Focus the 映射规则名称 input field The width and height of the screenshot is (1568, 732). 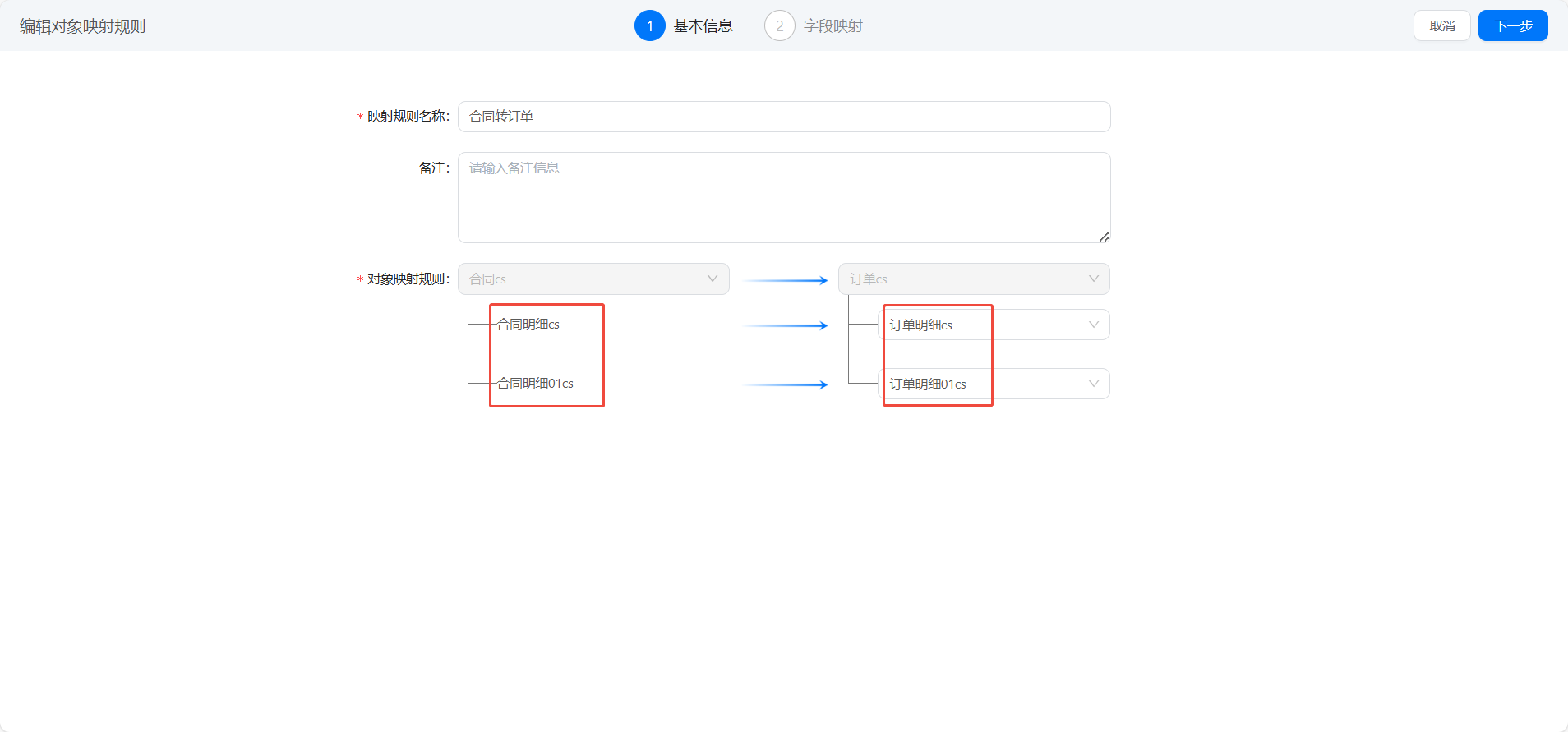pos(784,117)
